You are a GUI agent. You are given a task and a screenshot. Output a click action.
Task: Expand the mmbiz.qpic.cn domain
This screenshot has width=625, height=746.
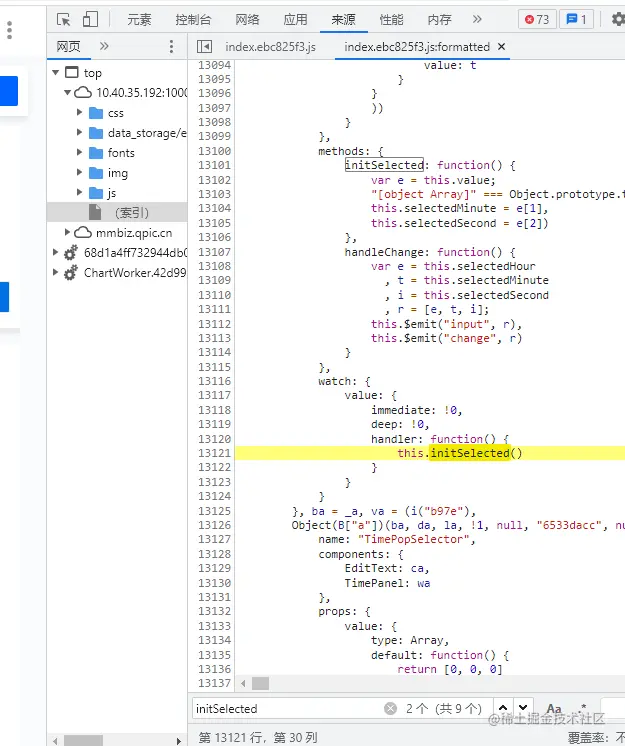[x=67, y=232]
